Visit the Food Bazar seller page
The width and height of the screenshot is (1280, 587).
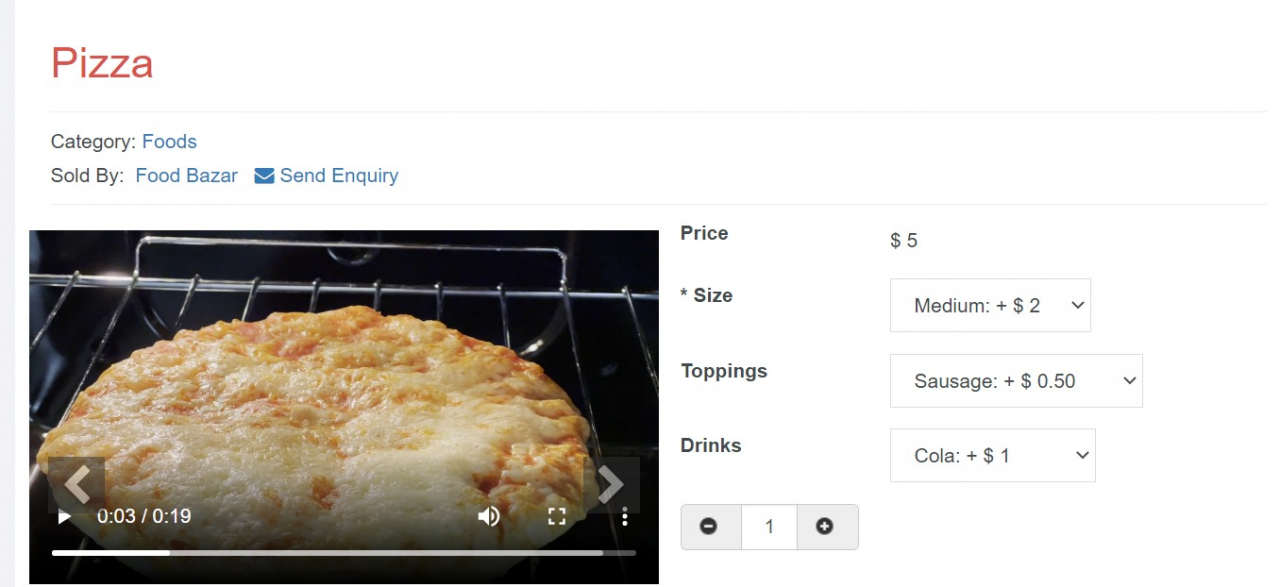click(x=186, y=176)
